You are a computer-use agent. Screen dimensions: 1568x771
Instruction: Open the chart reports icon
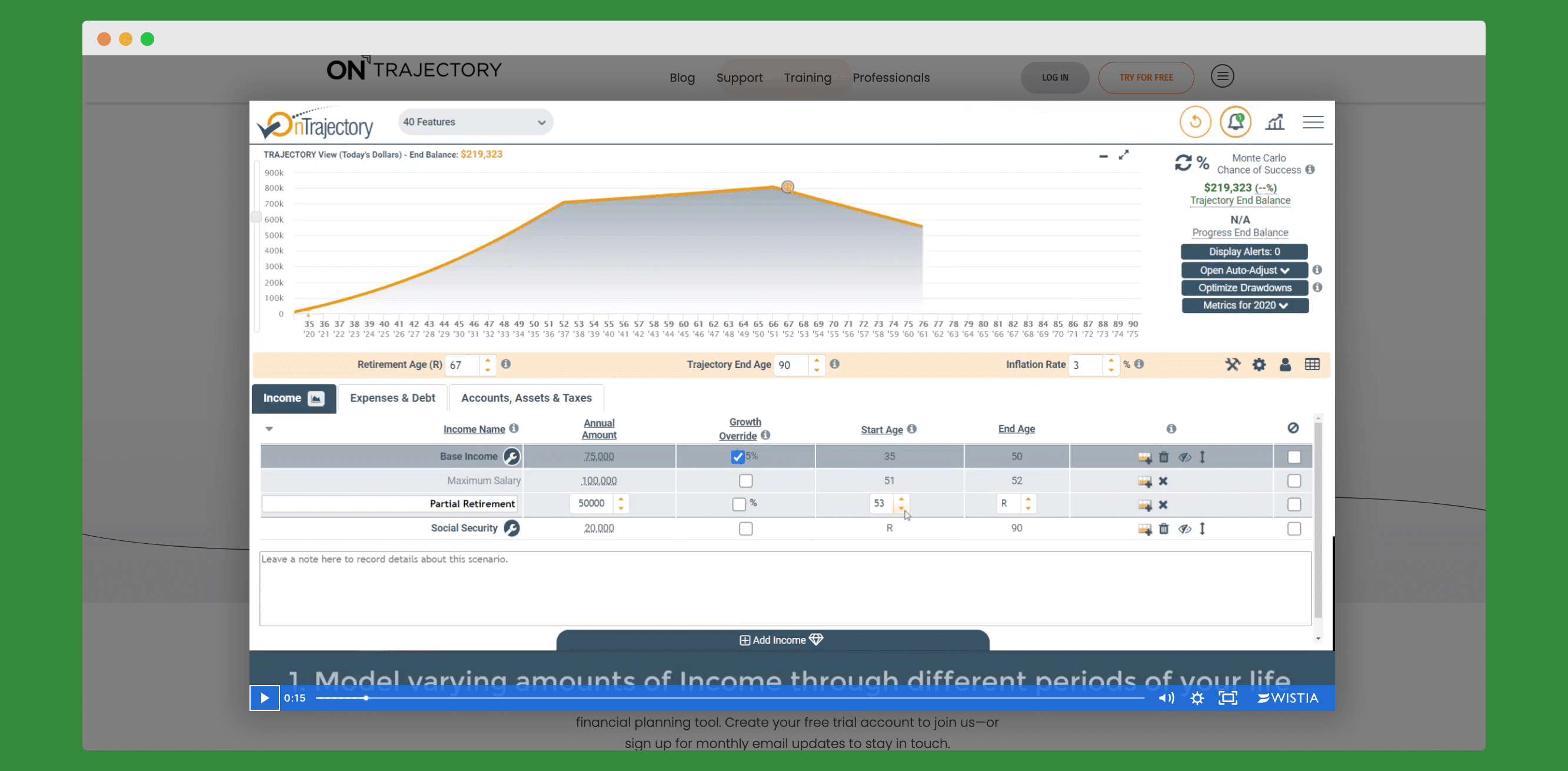pos(1274,122)
